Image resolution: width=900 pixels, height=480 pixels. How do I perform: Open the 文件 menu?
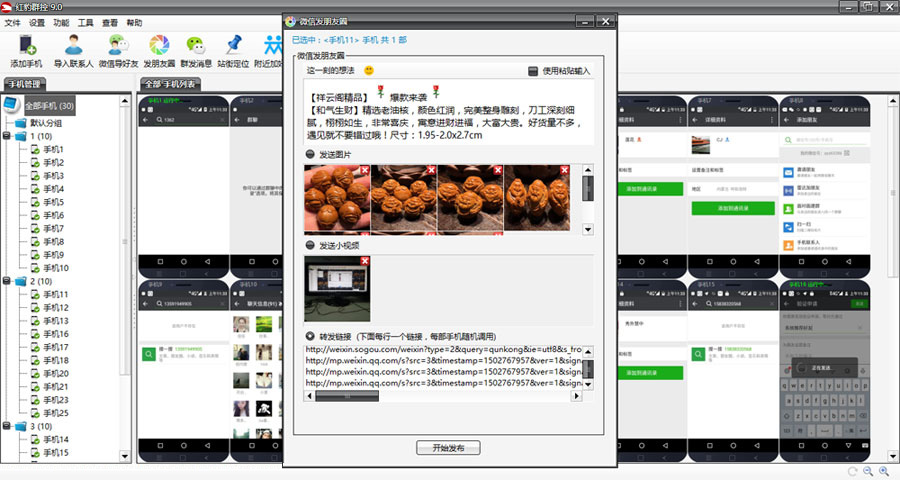pos(12,23)
